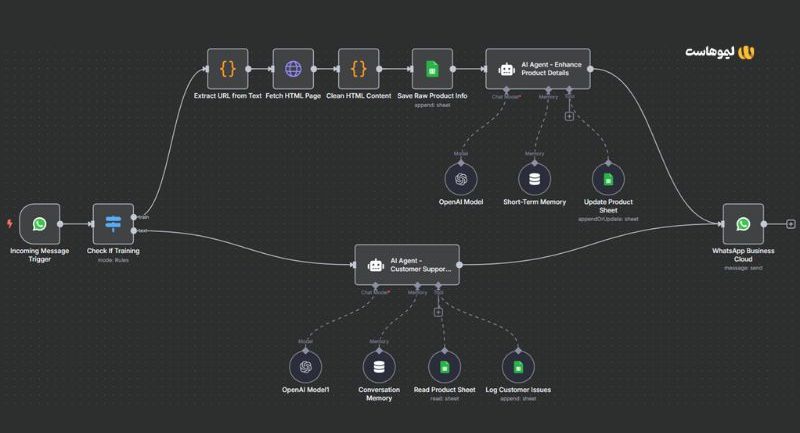Select the OpenAI Model node
Viewport: 800px width, 433px height.
[x=461, y=179]
